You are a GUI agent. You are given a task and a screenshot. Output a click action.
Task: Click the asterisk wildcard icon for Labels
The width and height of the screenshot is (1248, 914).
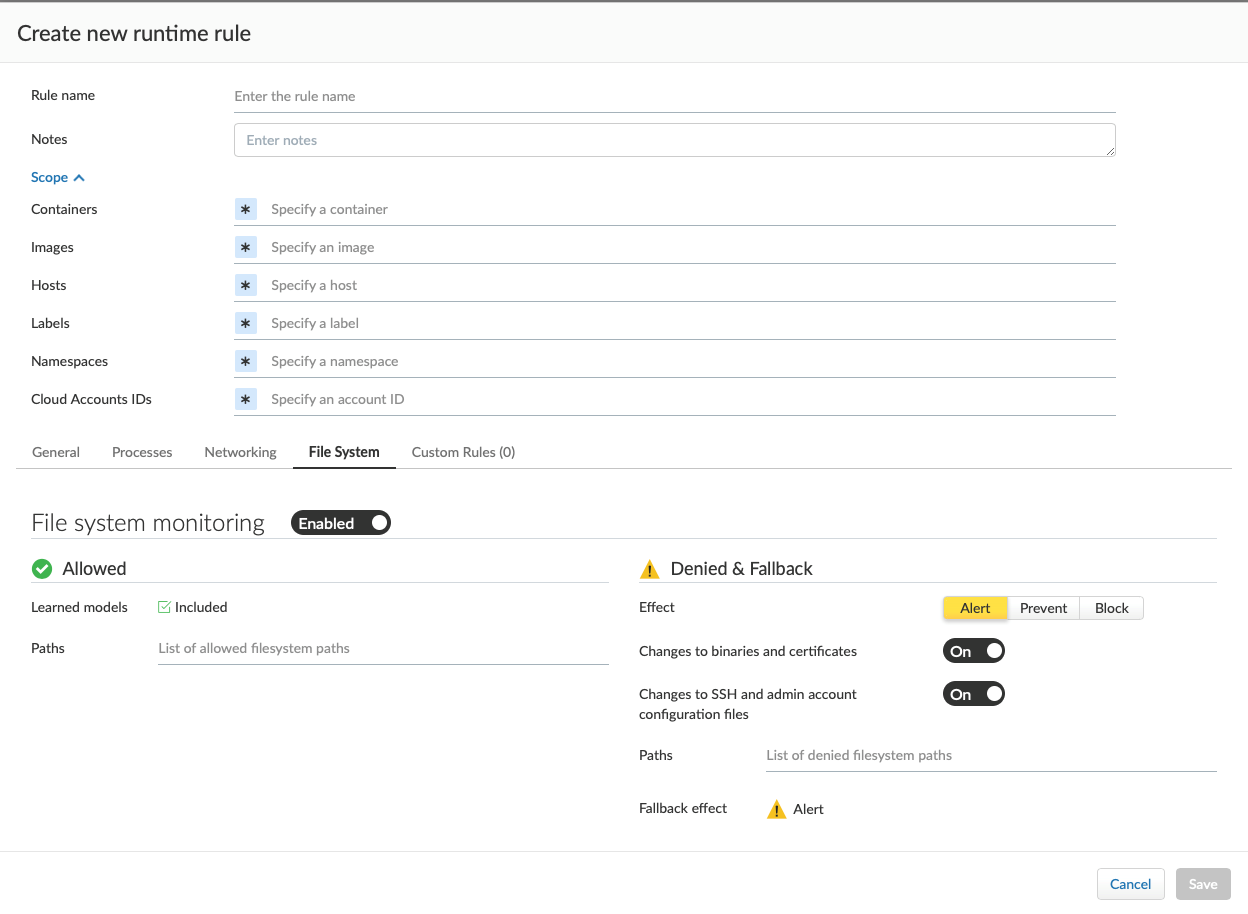[246, 323]
